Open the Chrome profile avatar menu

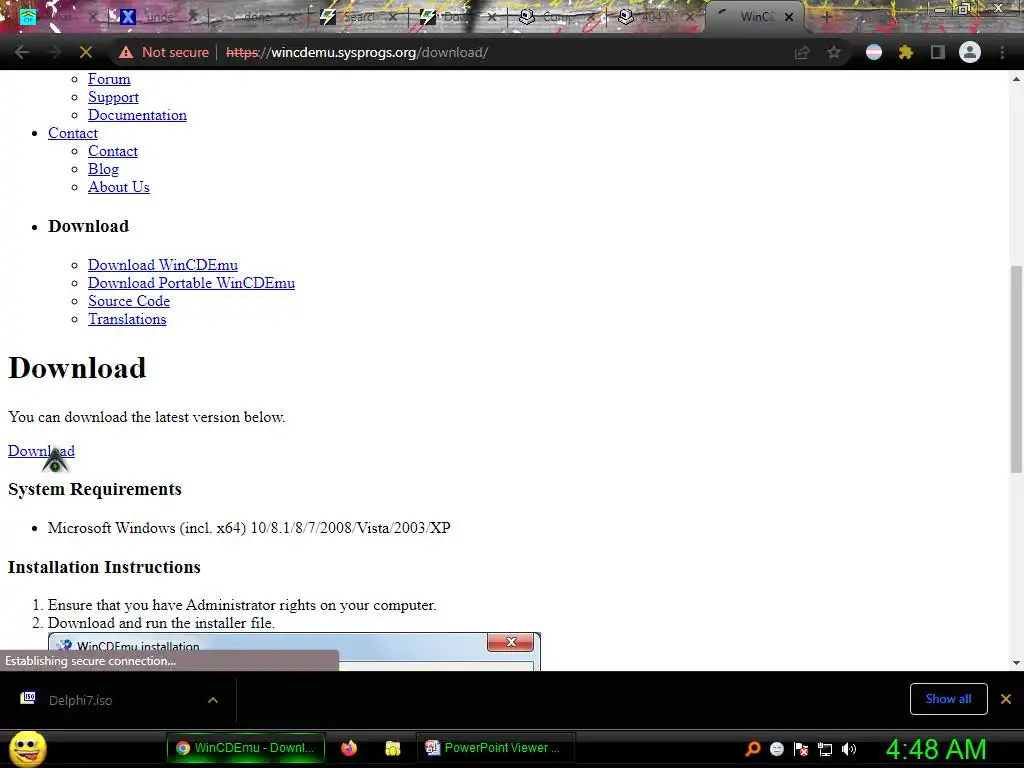pos(970,52)
